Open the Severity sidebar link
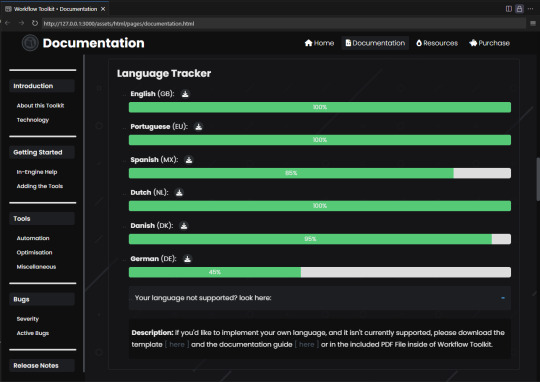 click(28, 319)
